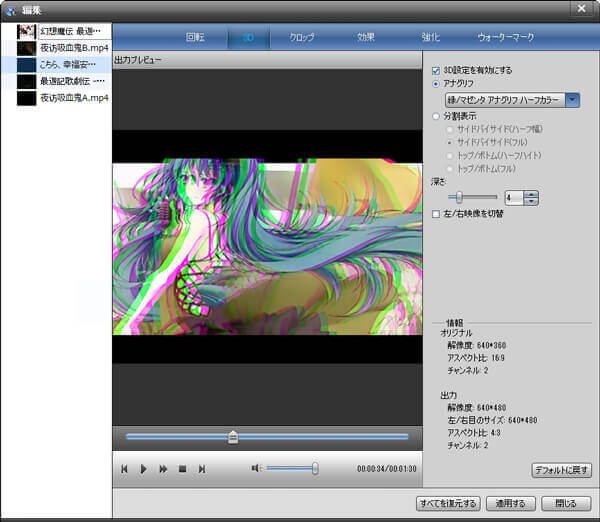The height and width of the screenshot is (522, 600).
Task: Fast forward the preview
Action: (x=163, y=469)
